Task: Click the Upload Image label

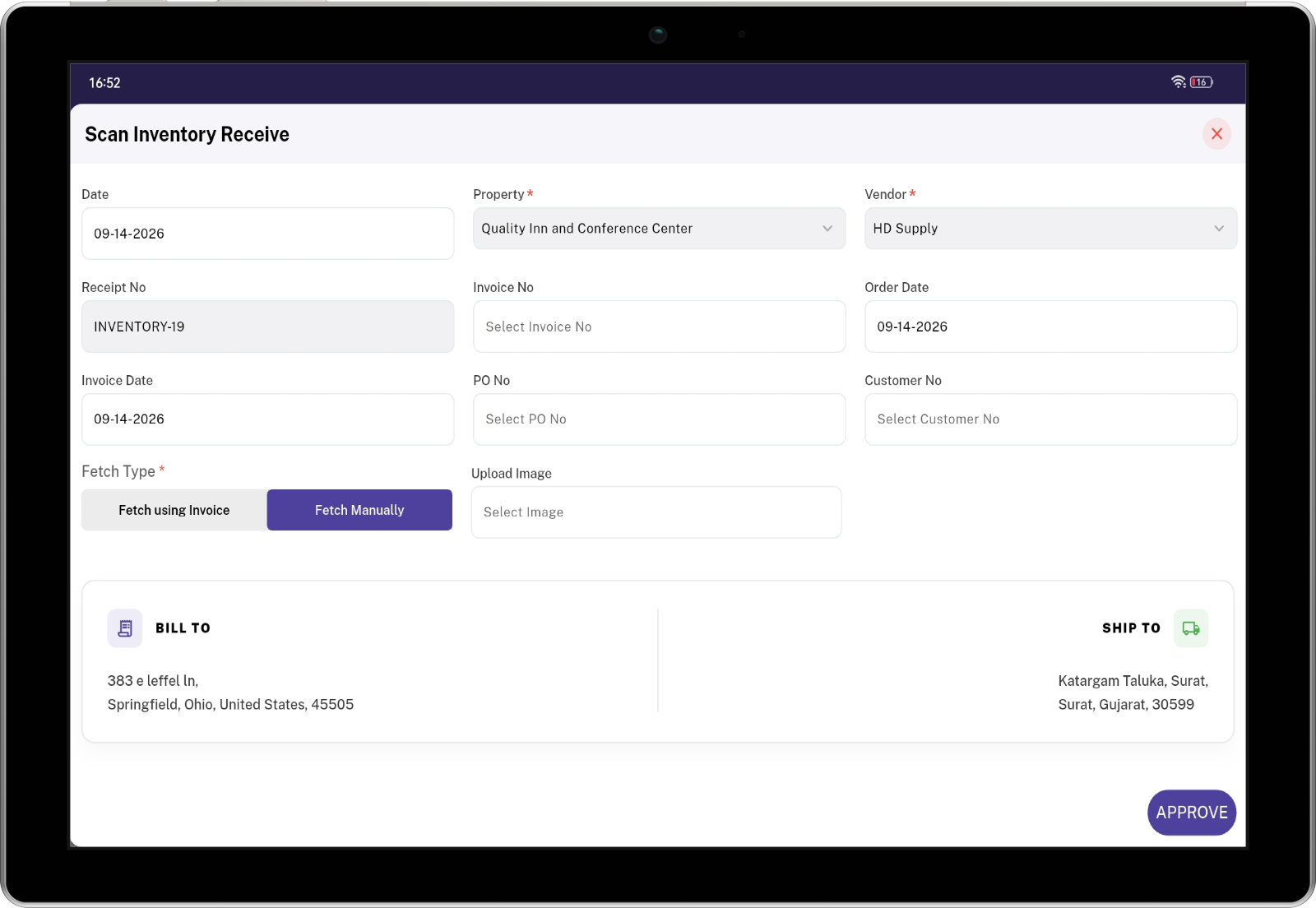Action: pos(512,474)
